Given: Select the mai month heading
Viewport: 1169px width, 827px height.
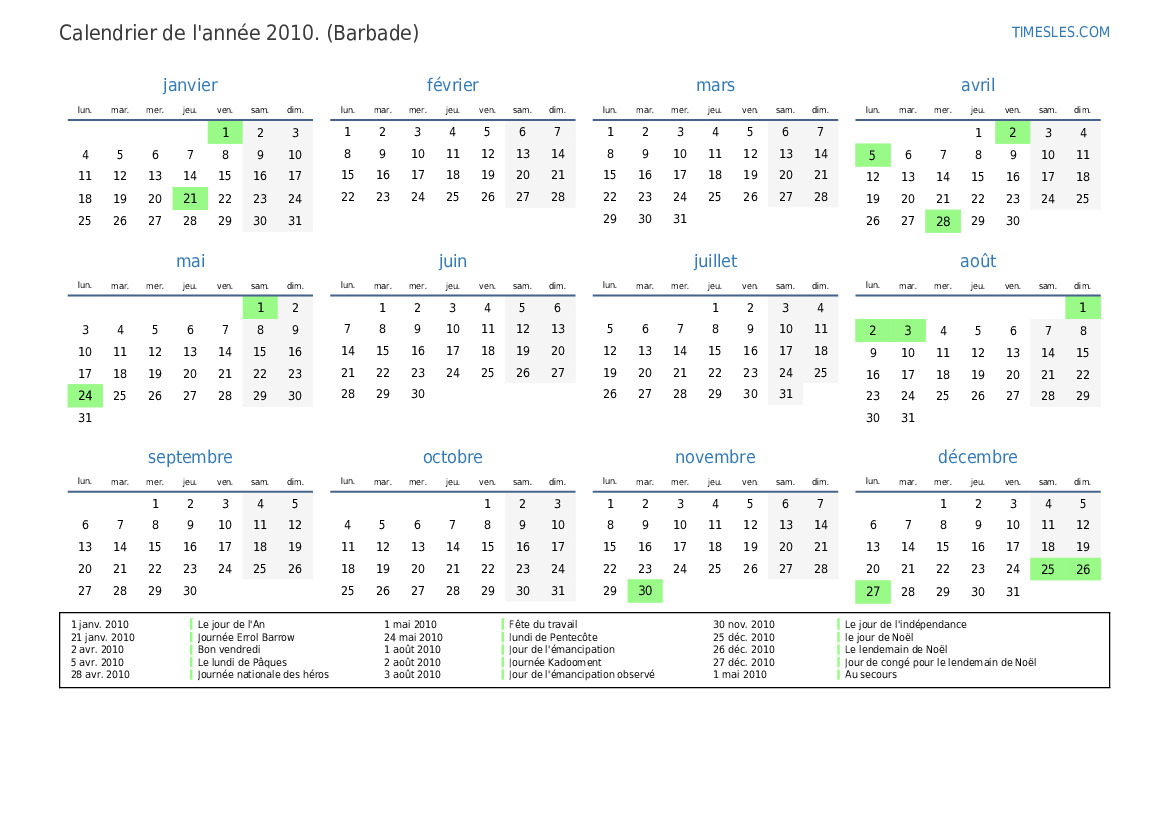Looking at the screenshot, I should coord(190,261).
